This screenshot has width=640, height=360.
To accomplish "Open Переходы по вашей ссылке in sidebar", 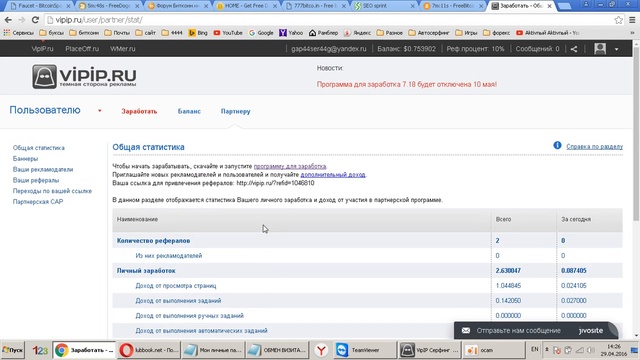I will click(x=52, y=191).
